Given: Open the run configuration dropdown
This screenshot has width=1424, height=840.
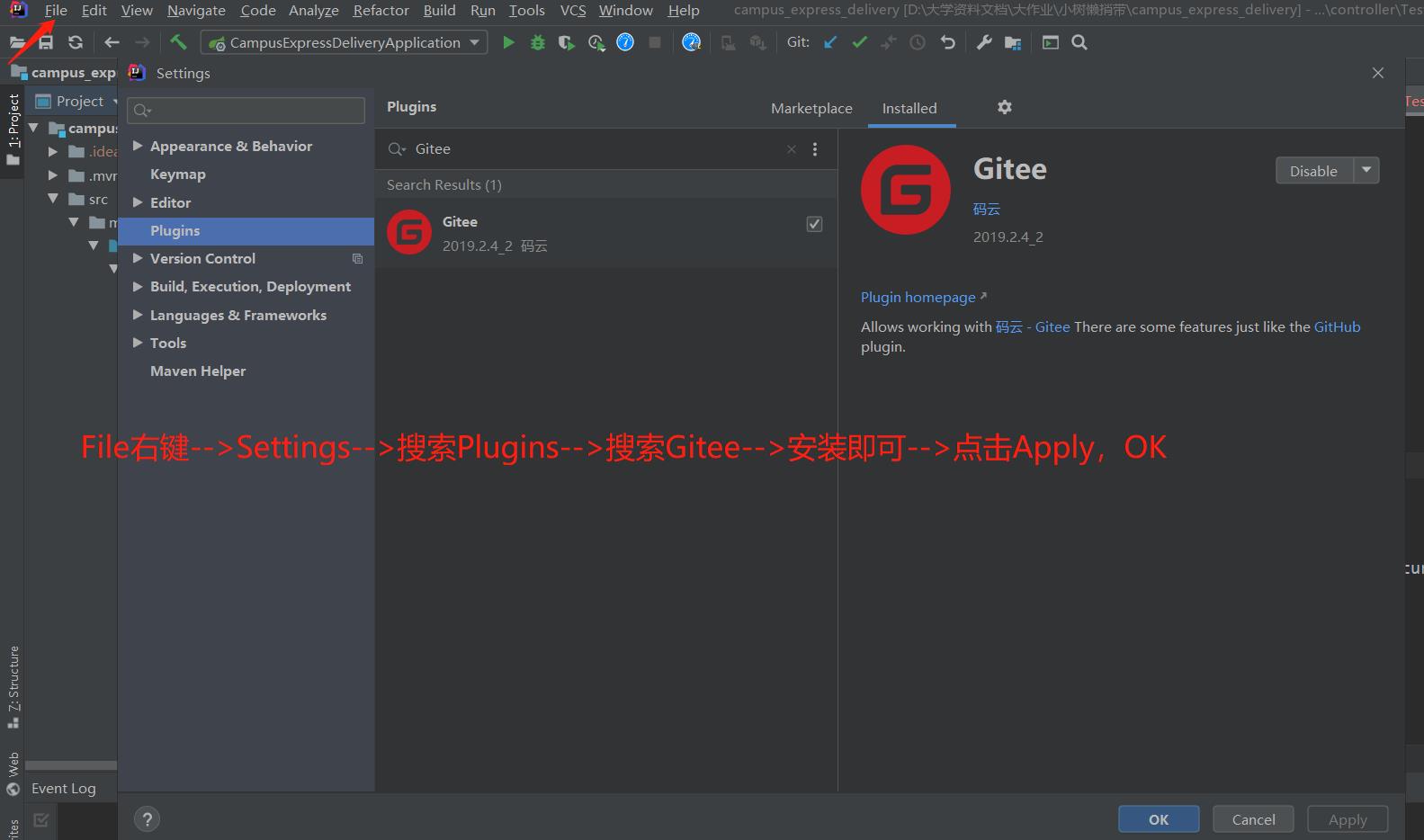Looking at the screenshot, I should tap(344, 42).
